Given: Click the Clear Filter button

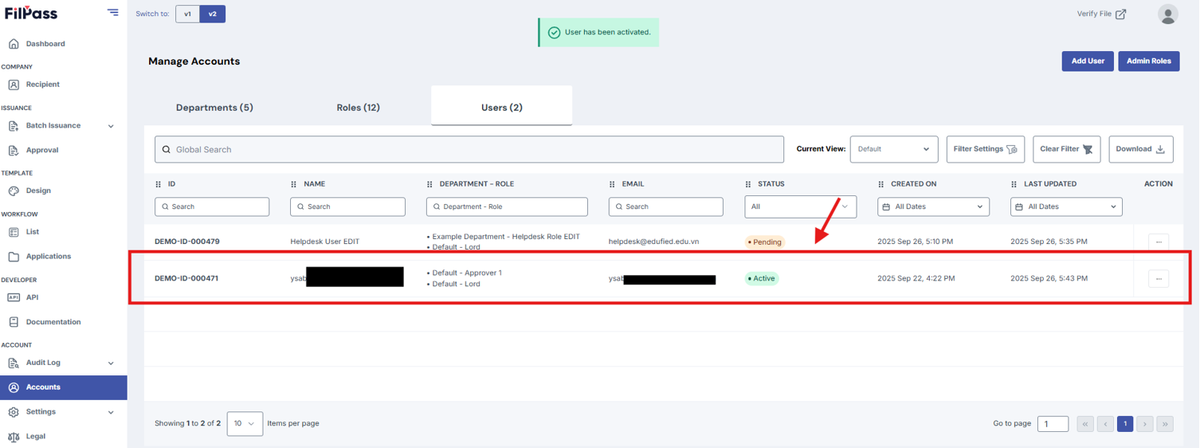Looking at the screenshot, I should 1066,149.
